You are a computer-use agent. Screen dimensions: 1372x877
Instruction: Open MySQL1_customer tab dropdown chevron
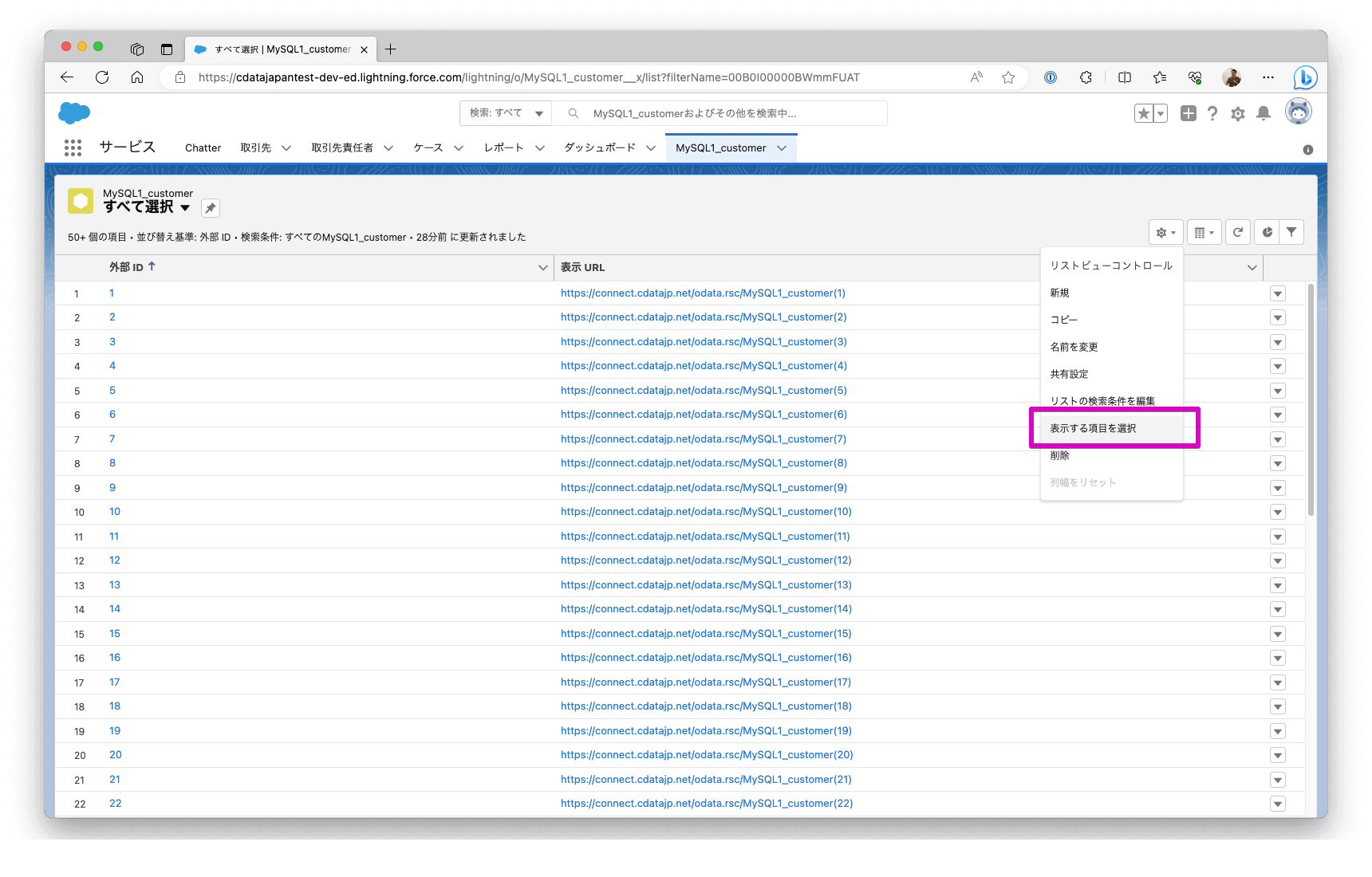tap(782, 148)
